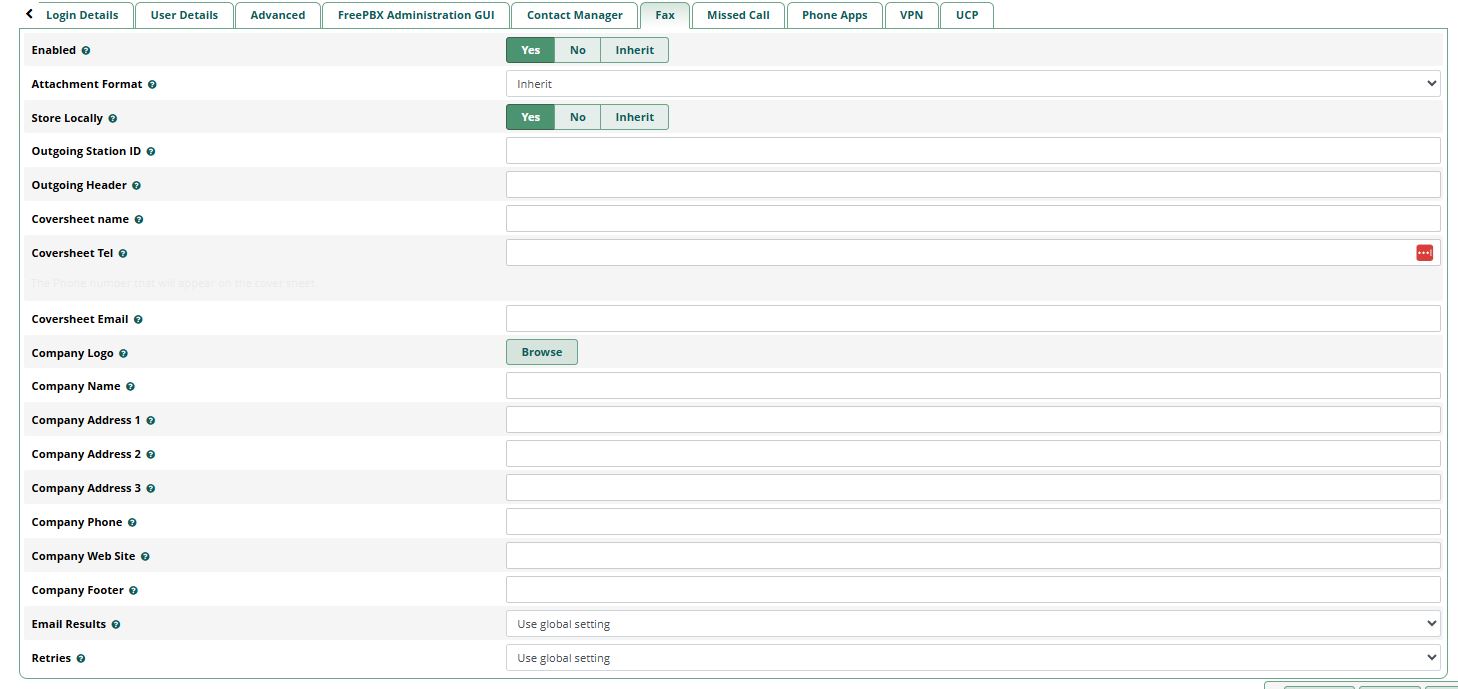This screenshot has width=1458, height=689.
Task: Click help icon next to Enabled
Action: [x=86, y=51]
